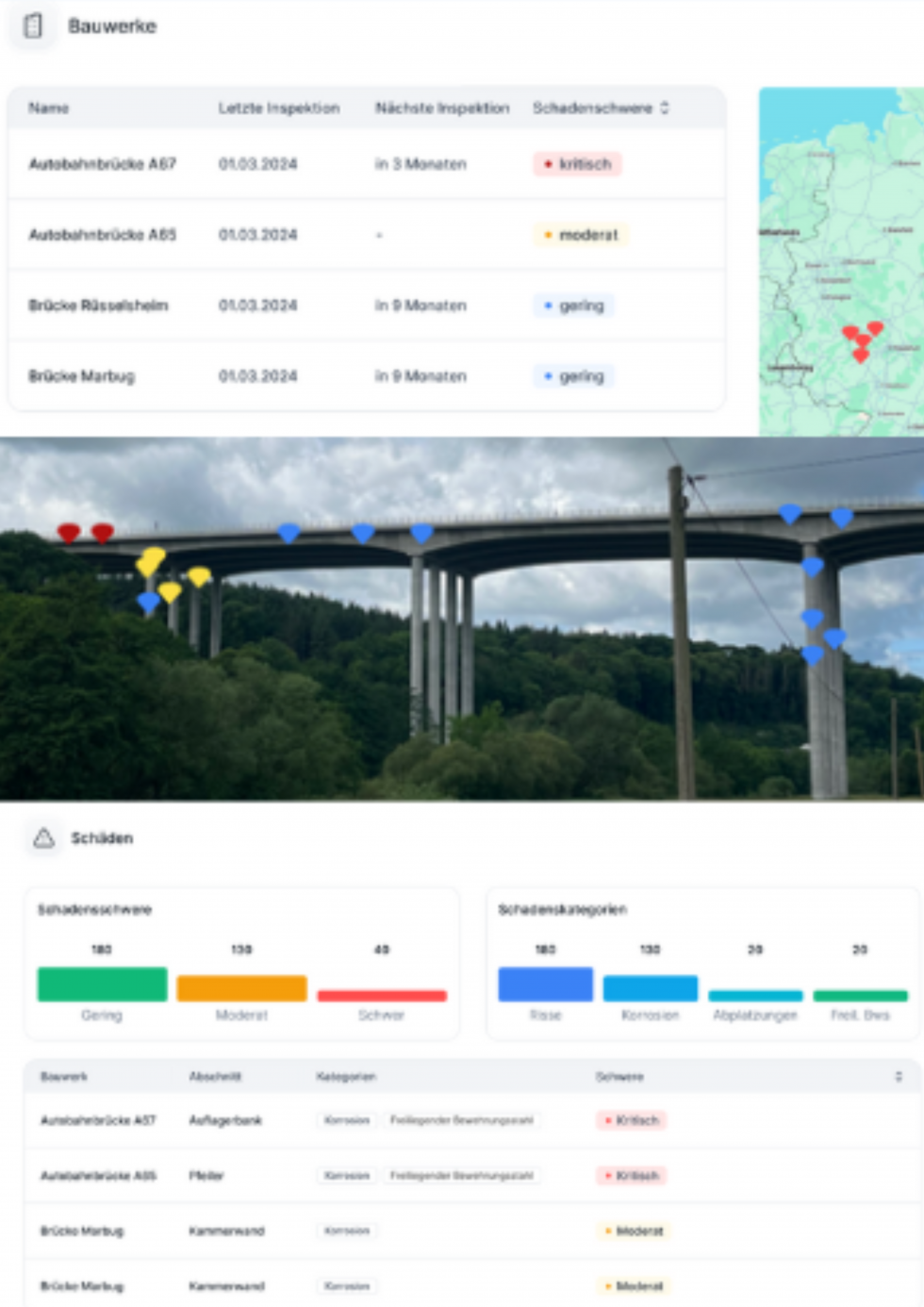924x1307 pixels.
Task: Click the Schäden warning triangle icon
Action: coord(43,838)
